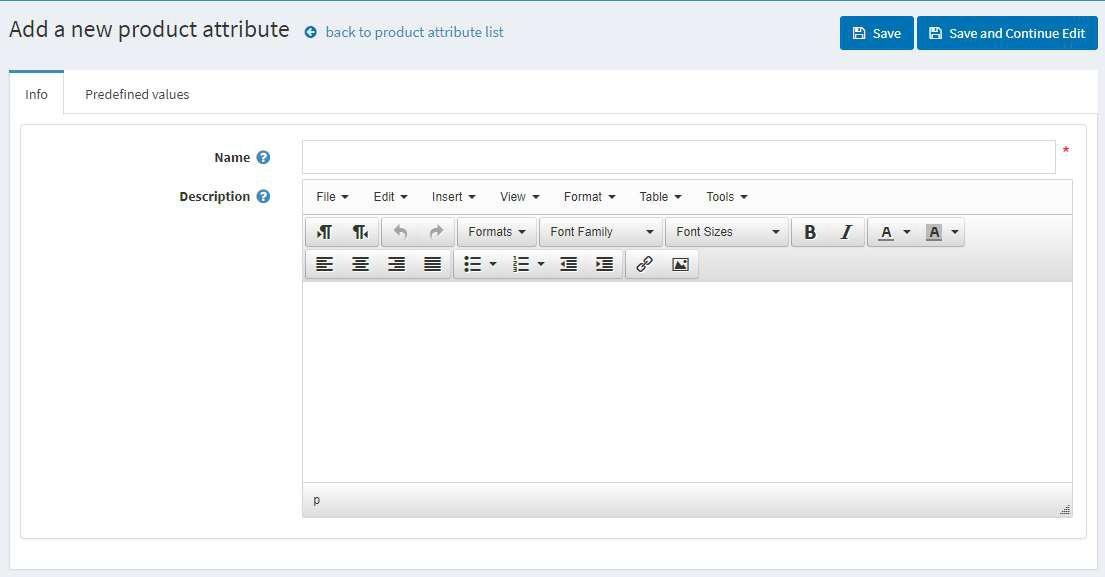Open the View menu in editor
Screen dimensions: 1105x577
tap(520, 197)
